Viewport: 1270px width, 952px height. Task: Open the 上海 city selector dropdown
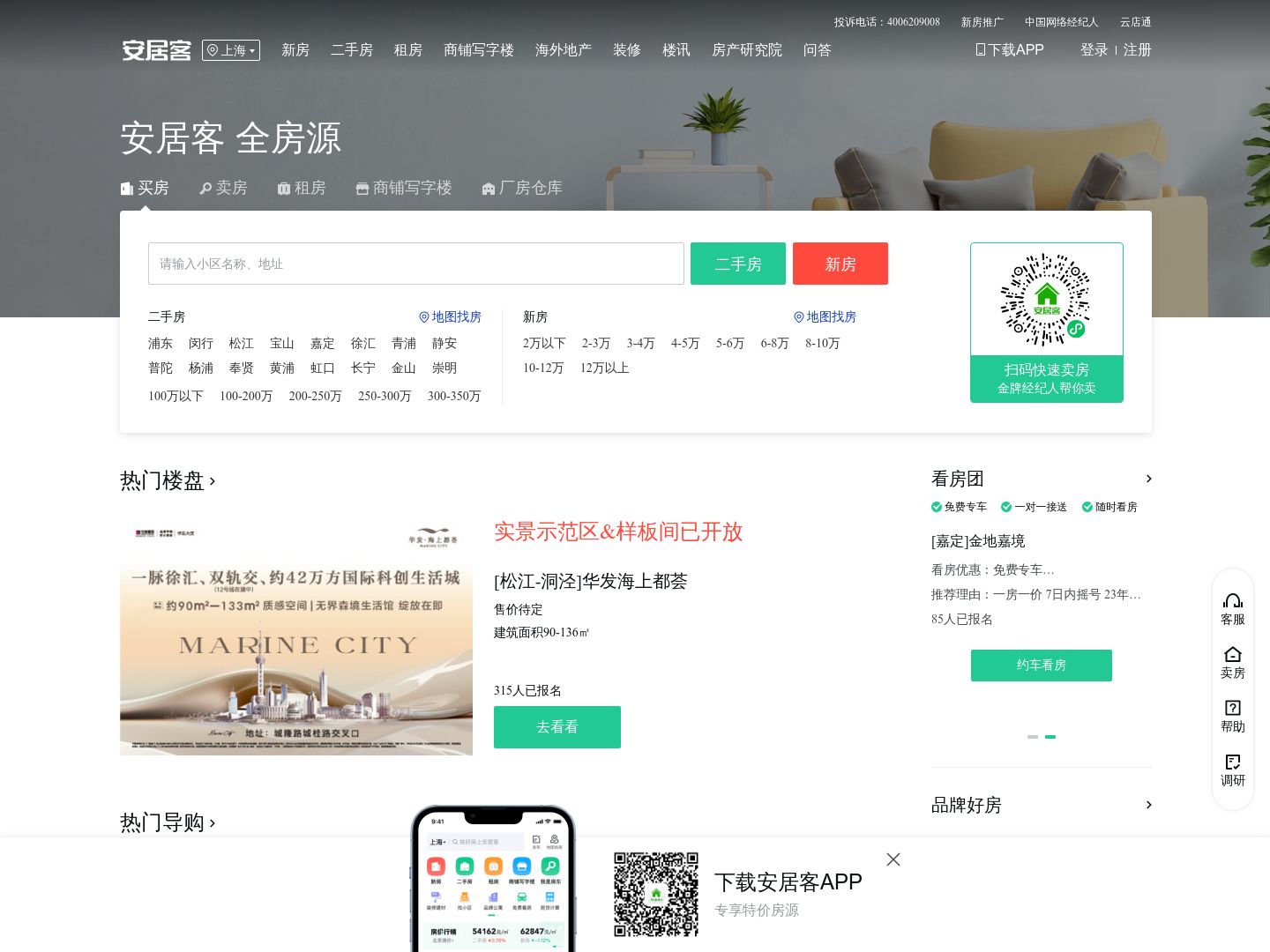231,50
